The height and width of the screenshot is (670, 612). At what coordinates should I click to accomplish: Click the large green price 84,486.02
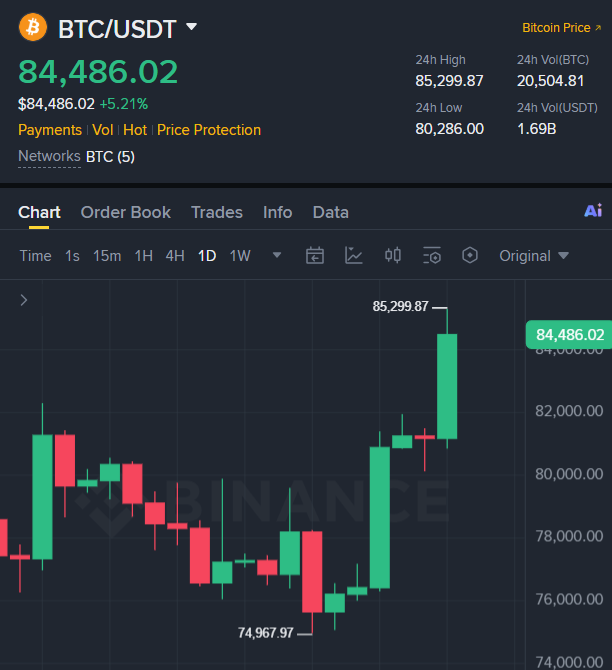(98, 72)
